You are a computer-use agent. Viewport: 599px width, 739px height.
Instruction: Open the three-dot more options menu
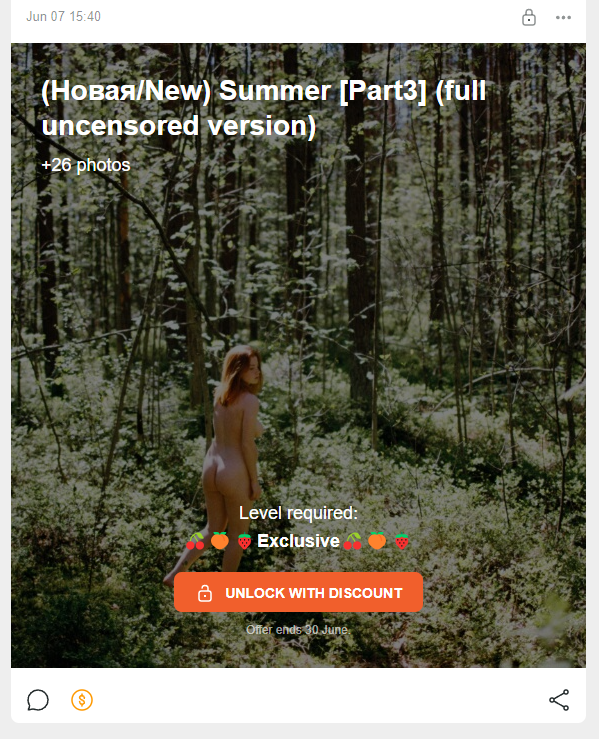point(563,17)
